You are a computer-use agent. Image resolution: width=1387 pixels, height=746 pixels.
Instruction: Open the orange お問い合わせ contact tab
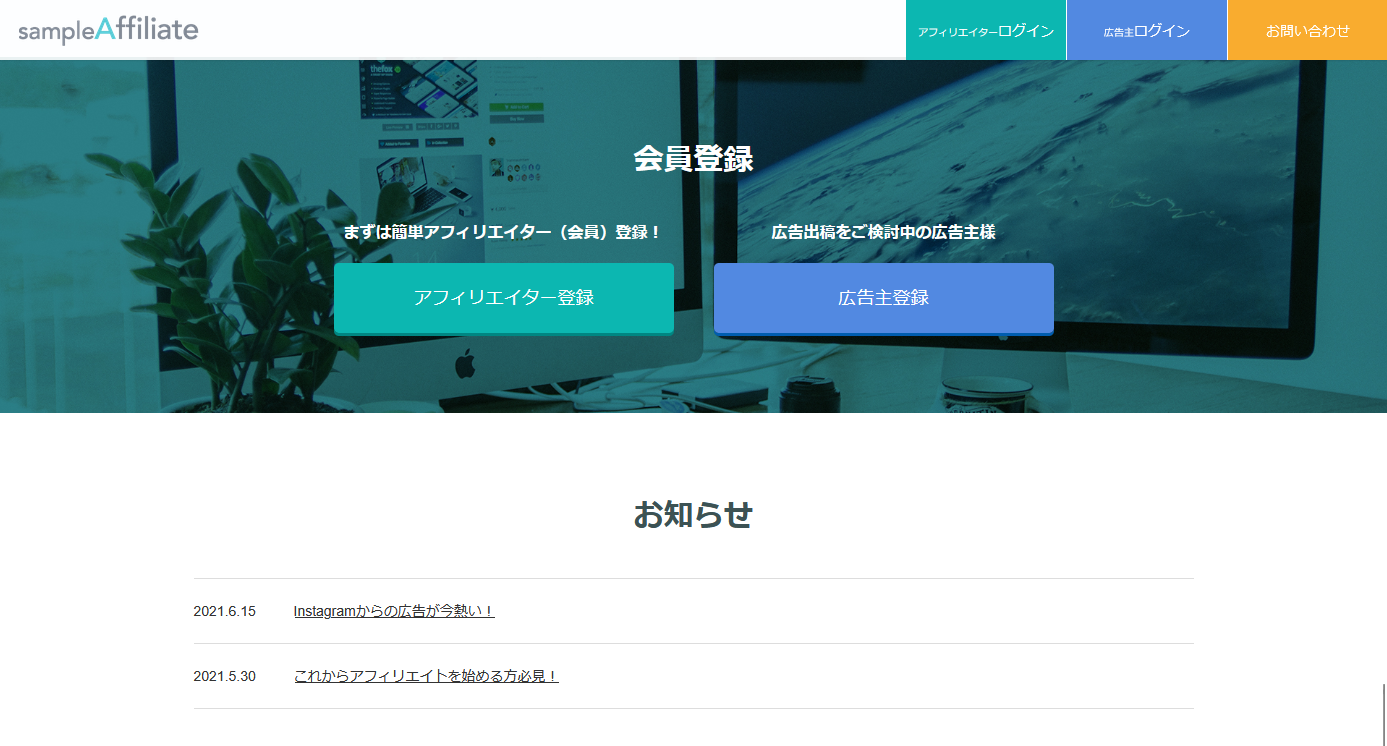pos(1306,30)
